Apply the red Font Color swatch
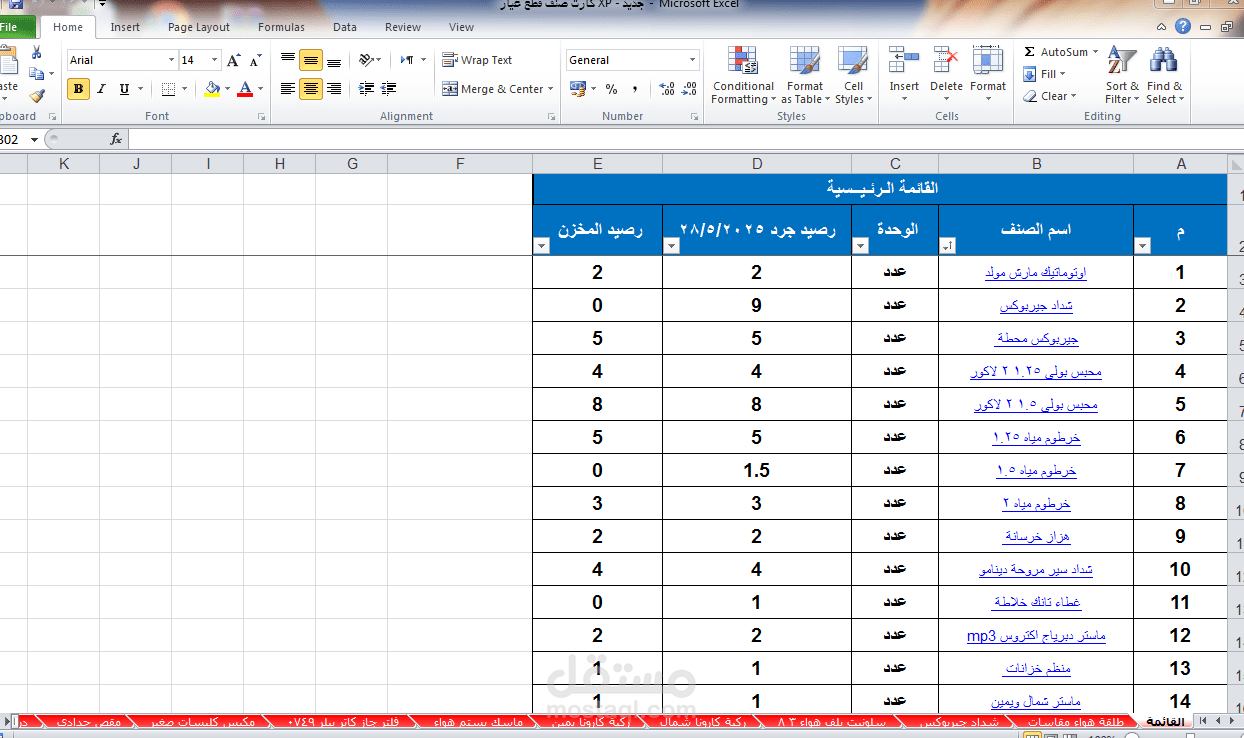Screen dimensions: 1244x738 [x=245, y=89]
